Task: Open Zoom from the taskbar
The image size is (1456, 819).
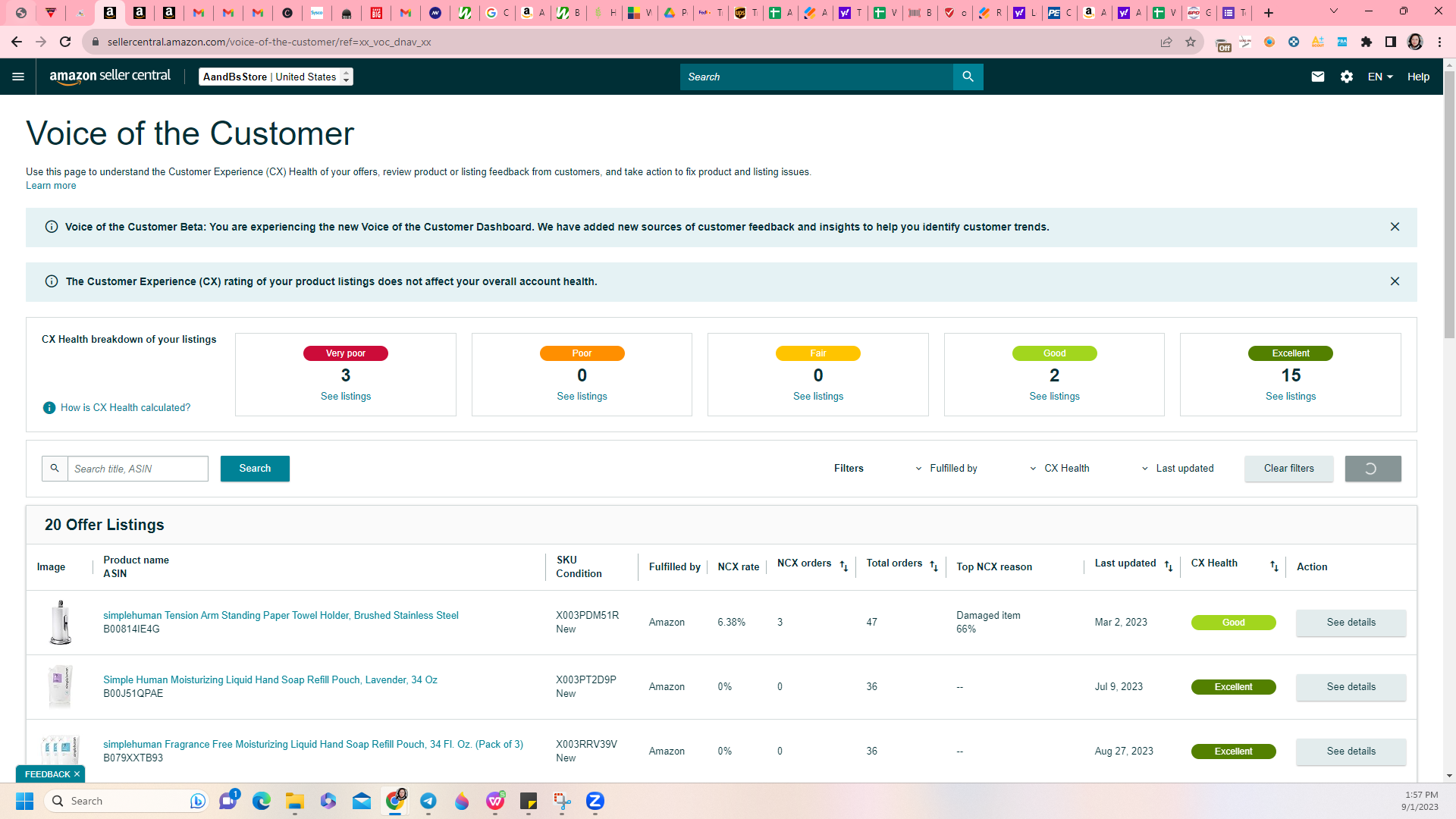Action: click(595, 801)
